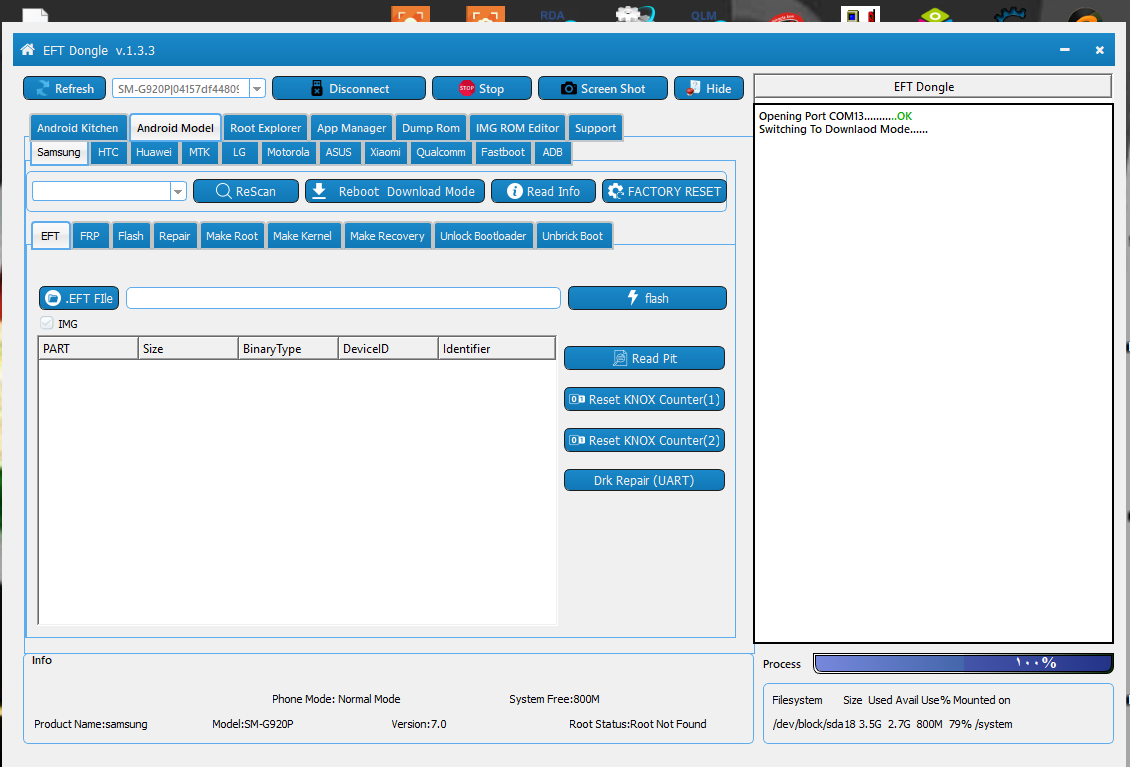Image resolution: width=1130 pixels, height=767 pixels.
Task: Click Read Pit button
Action: (x=644, y=358)
